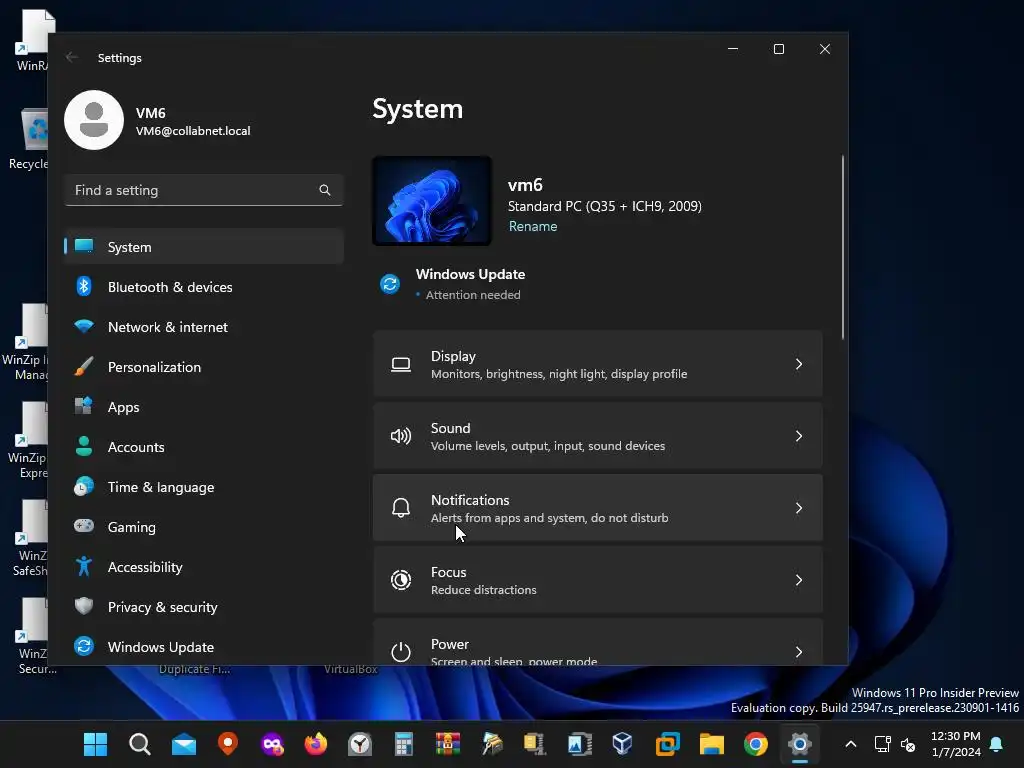Show hidden tray icons chevron

[x=850, y=744]
